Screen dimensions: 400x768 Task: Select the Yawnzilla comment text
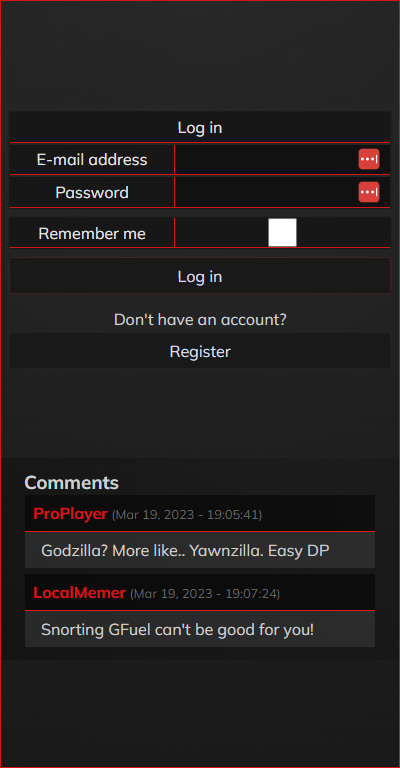(x=185, y=551)
